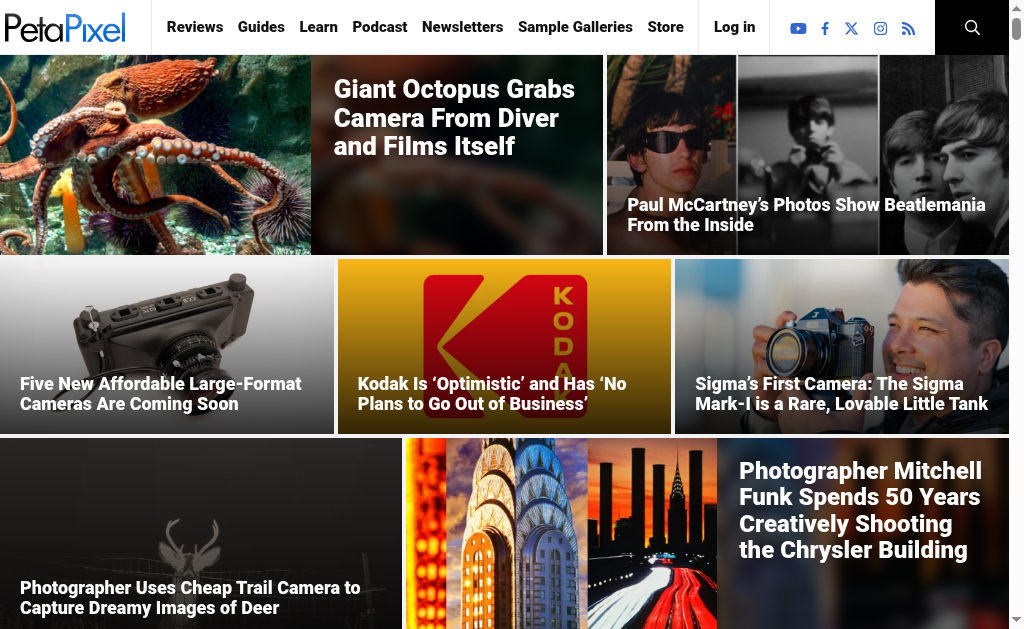
Task: Open the Guides menu item
Action: tap(261, 27)
